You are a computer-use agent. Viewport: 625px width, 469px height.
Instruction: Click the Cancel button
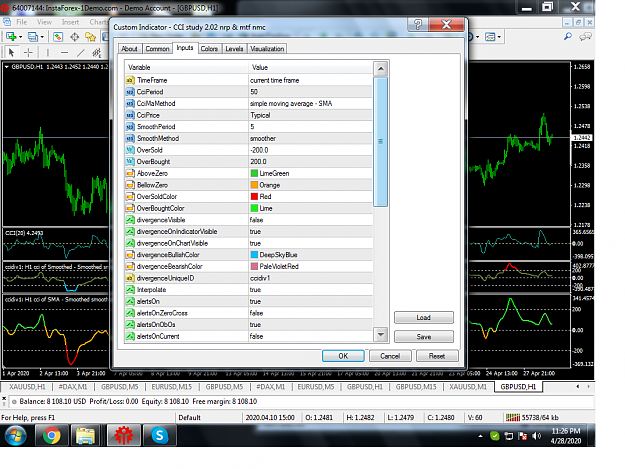(390, 356)
